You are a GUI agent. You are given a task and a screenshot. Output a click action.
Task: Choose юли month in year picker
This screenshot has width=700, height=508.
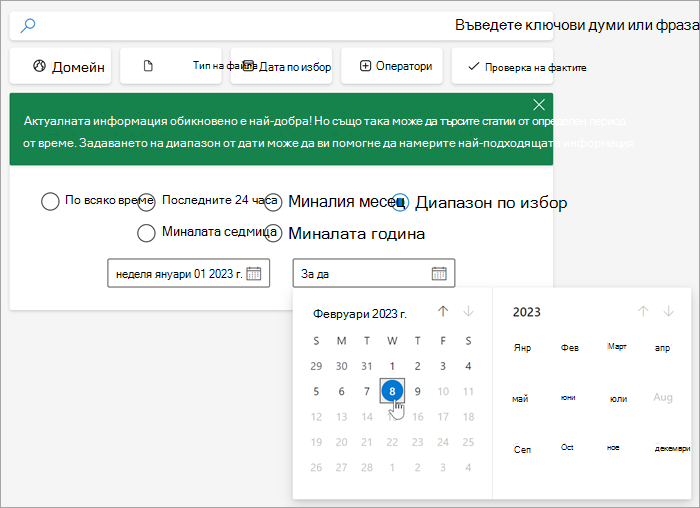pos(618,399)
